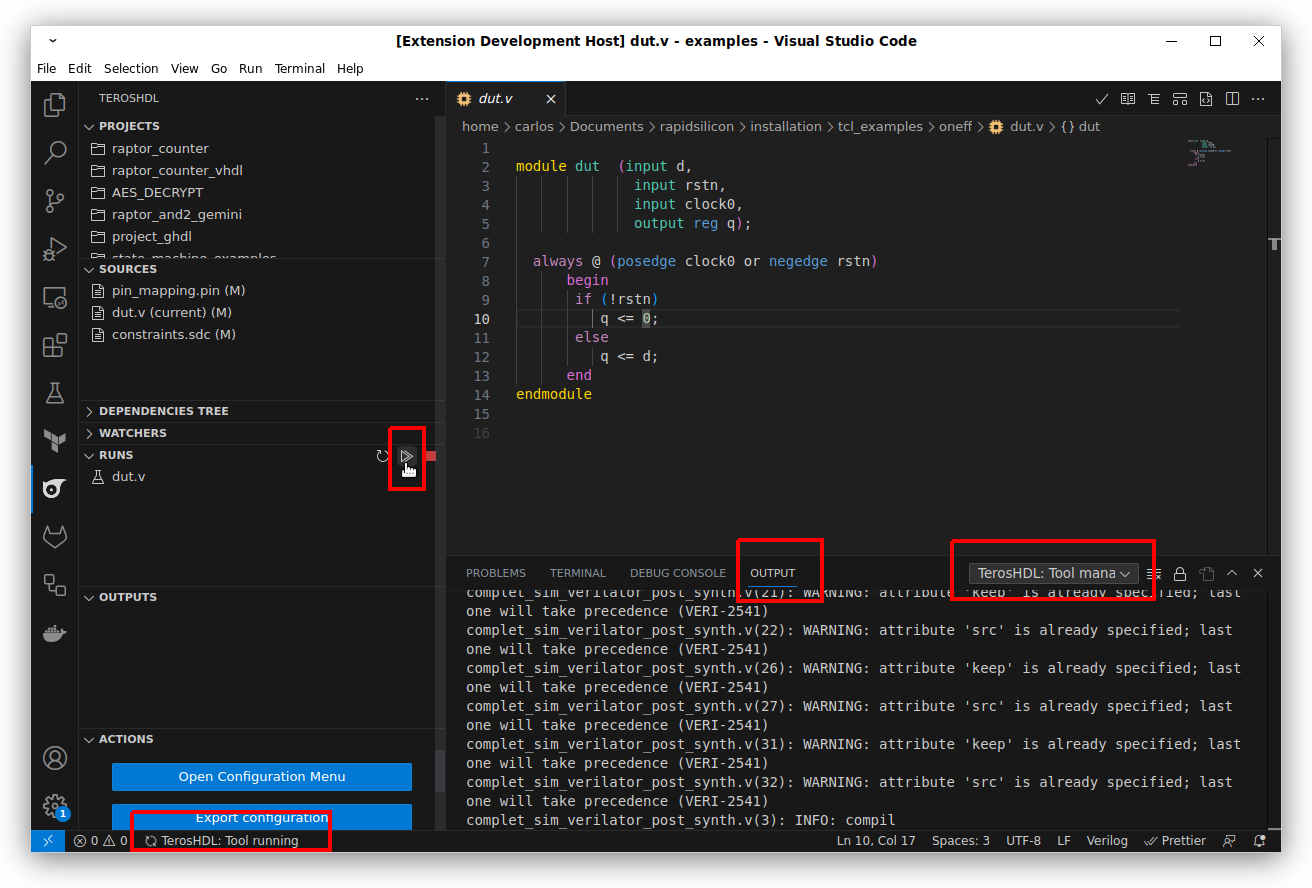Open the Terminal menu
The height and width of the screenshot is (888, 1312).
click(x=300, y=69)
